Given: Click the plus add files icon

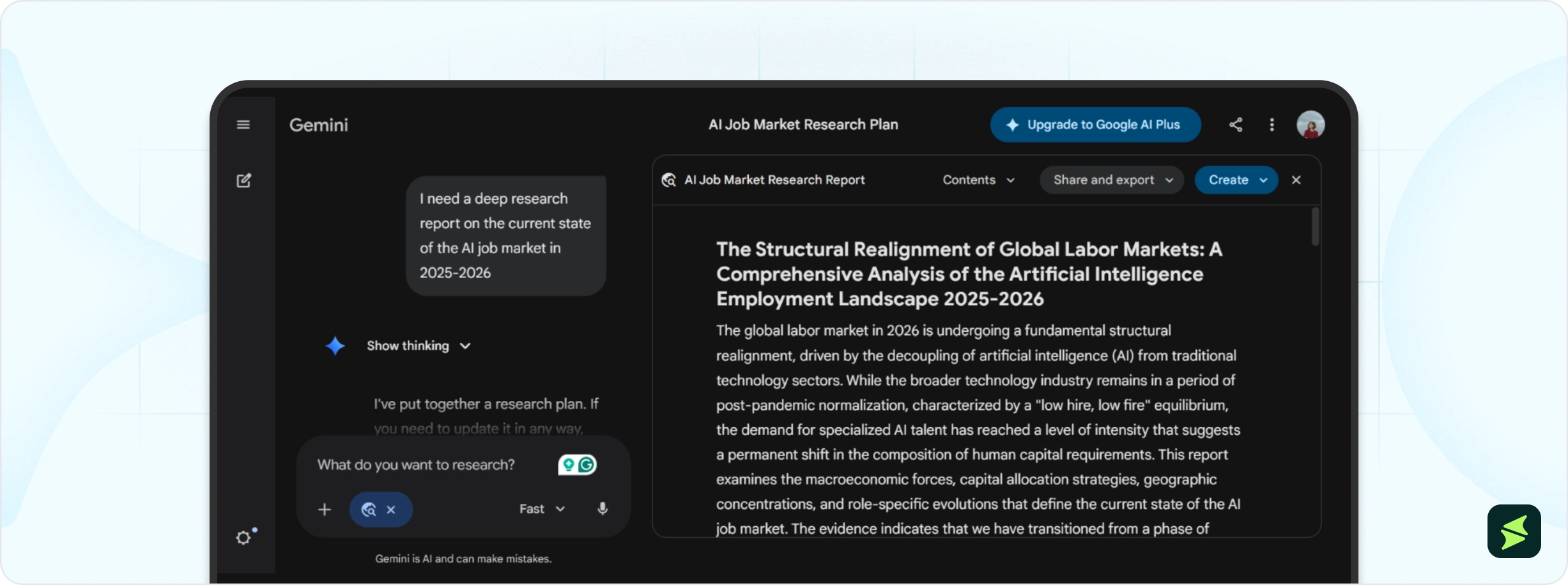Looking at the screenshot, I should (325, 510).
